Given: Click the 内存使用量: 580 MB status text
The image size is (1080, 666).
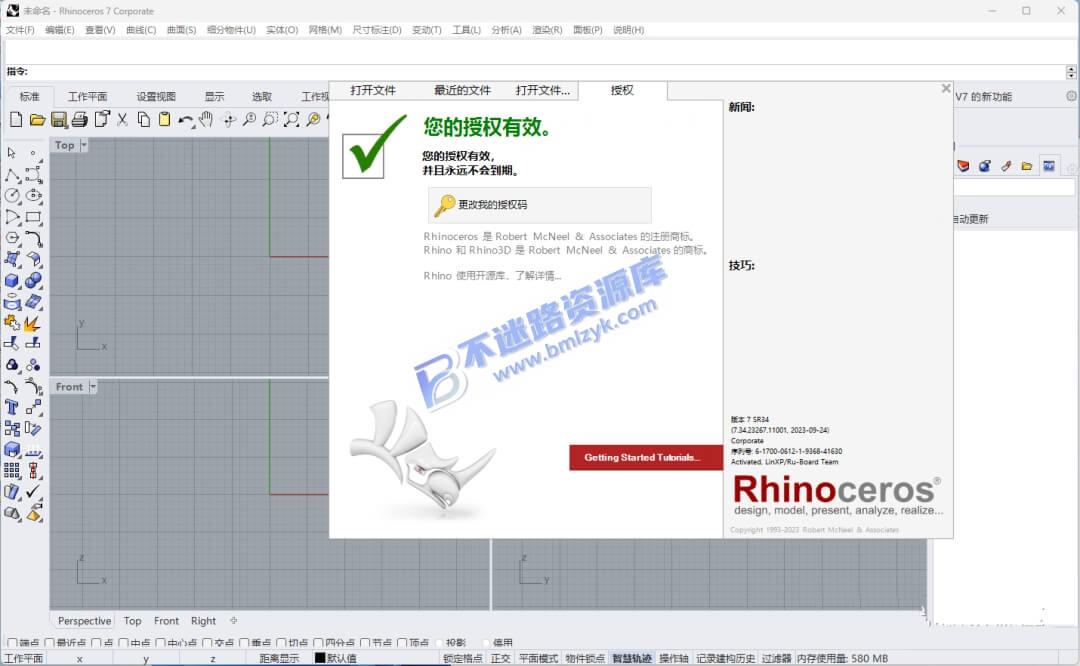Looking at the screenshot, I should click(842, 658).
